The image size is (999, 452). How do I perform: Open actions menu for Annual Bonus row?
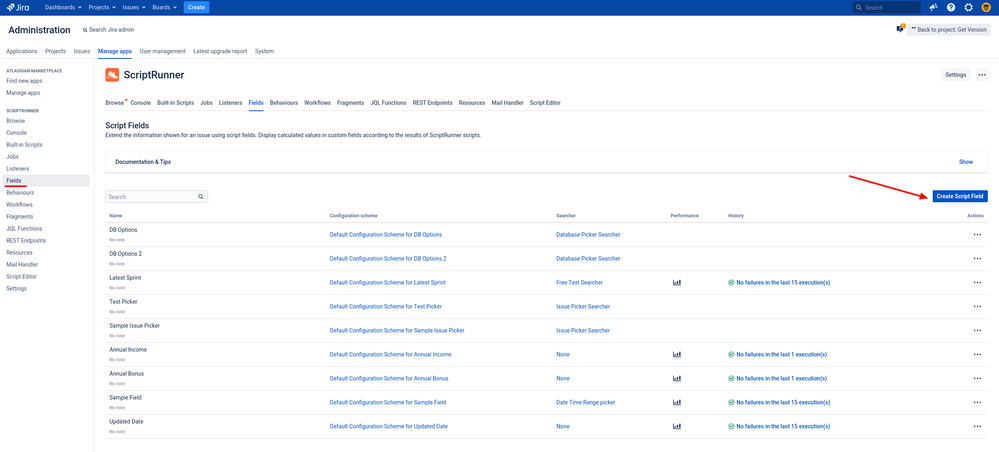977,378
